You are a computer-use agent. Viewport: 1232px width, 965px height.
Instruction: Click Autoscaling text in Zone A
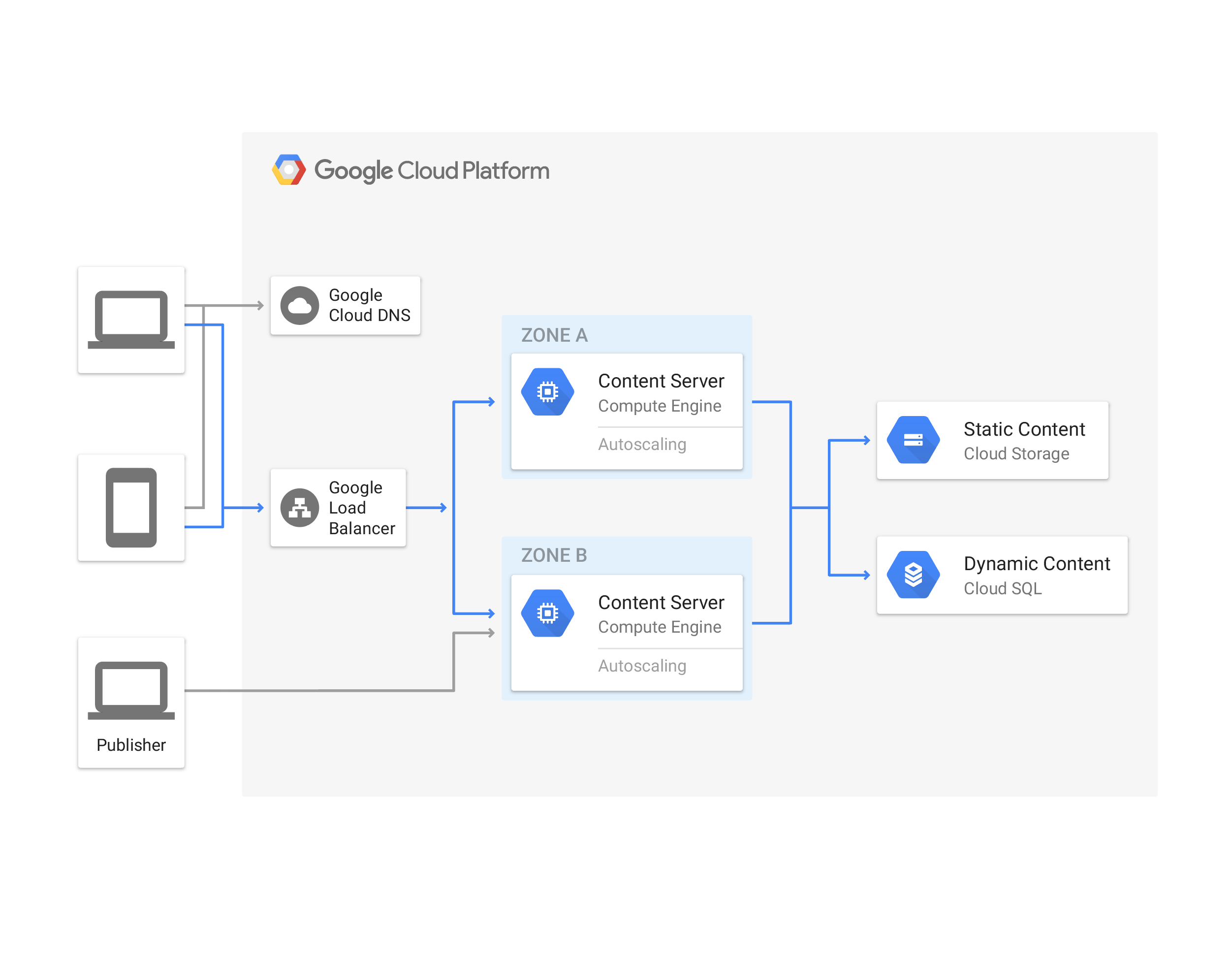pos(642,444)
